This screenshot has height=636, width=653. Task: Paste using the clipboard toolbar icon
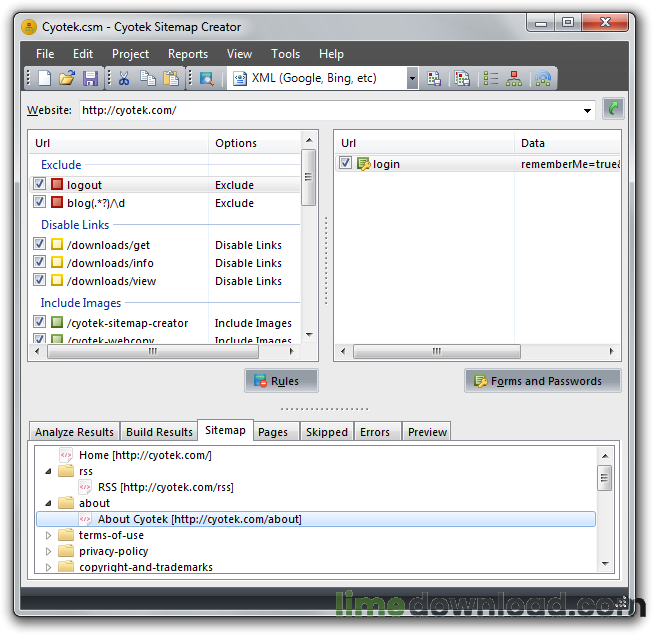tap(170, 78)
